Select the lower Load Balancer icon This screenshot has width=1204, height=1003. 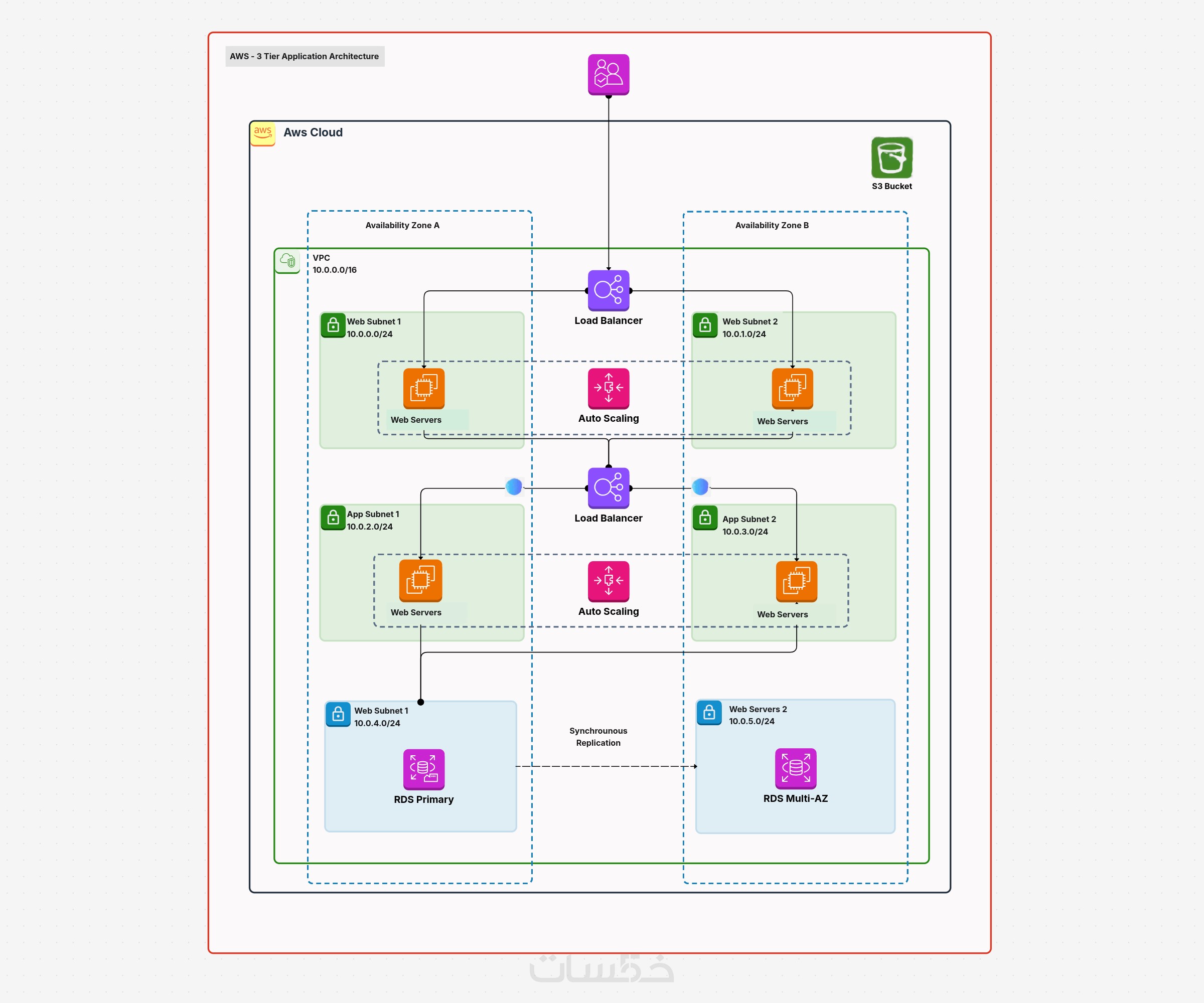click(x=609, y=488)
